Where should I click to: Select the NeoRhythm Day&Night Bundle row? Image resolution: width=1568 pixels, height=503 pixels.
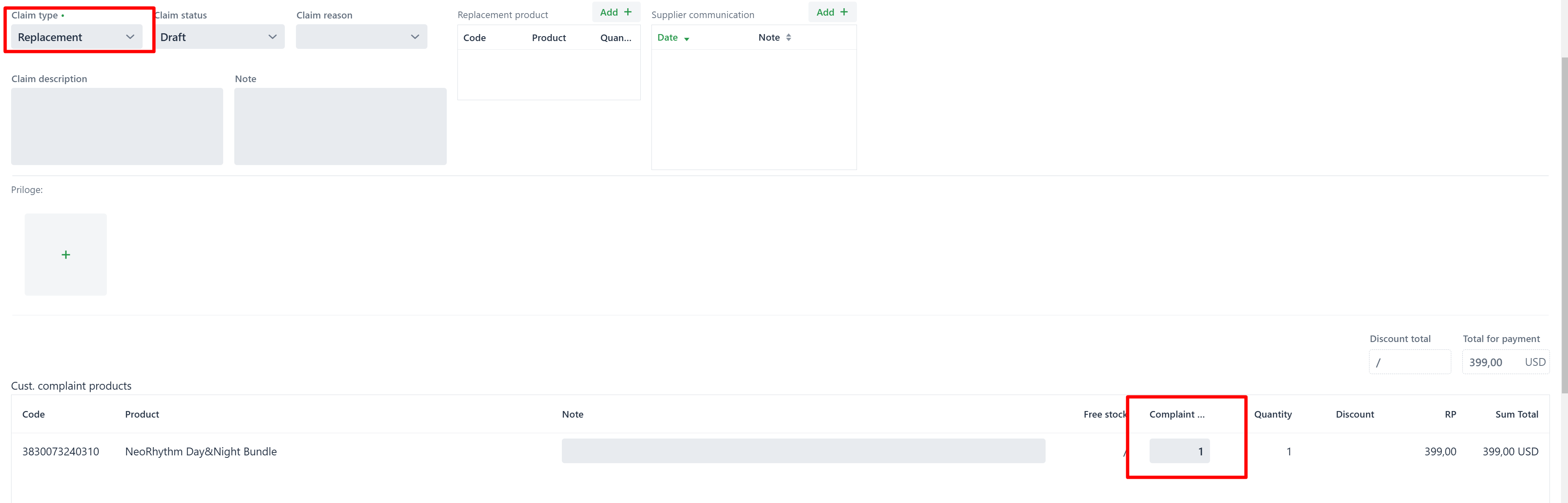[x=201, y=451]
